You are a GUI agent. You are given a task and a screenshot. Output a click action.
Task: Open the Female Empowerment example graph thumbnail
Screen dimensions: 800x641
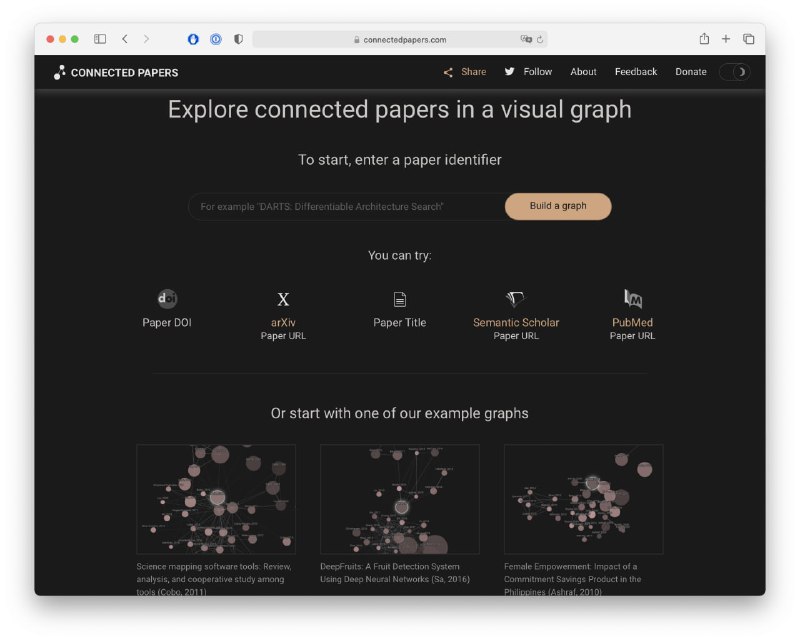[x=584, y=499]
